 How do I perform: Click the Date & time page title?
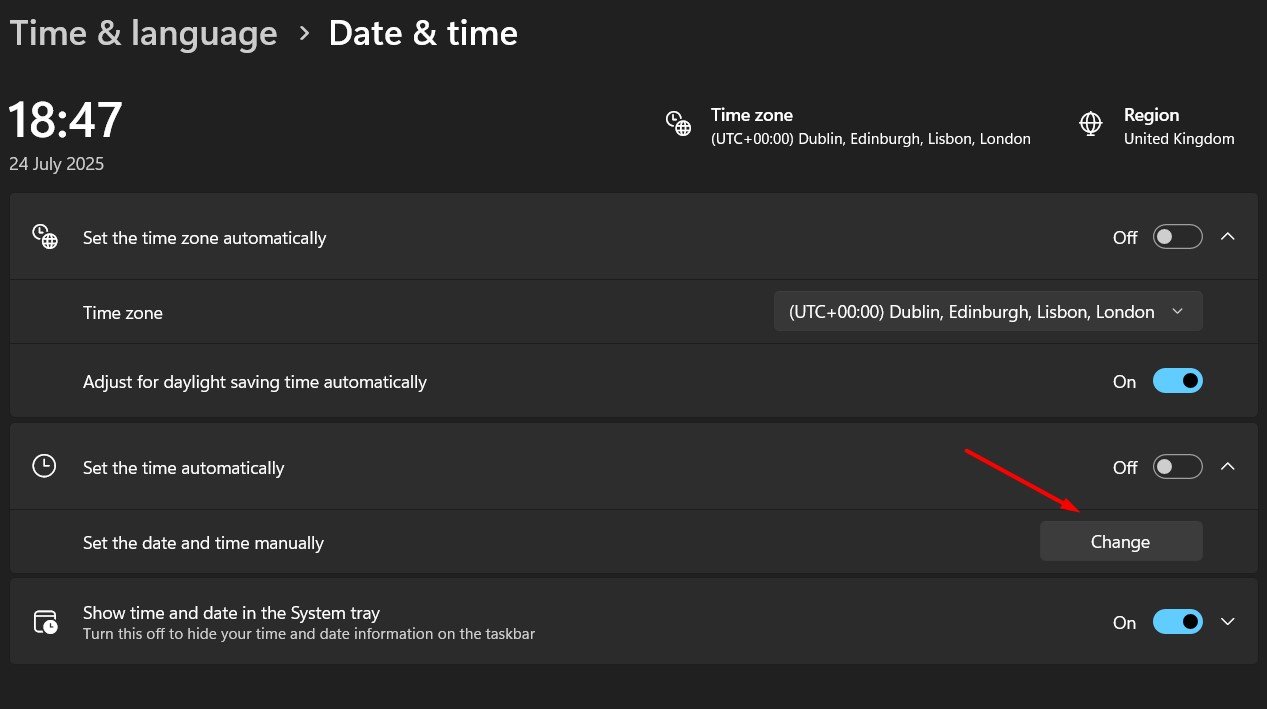pyautogui.click(x=423, y=34)
